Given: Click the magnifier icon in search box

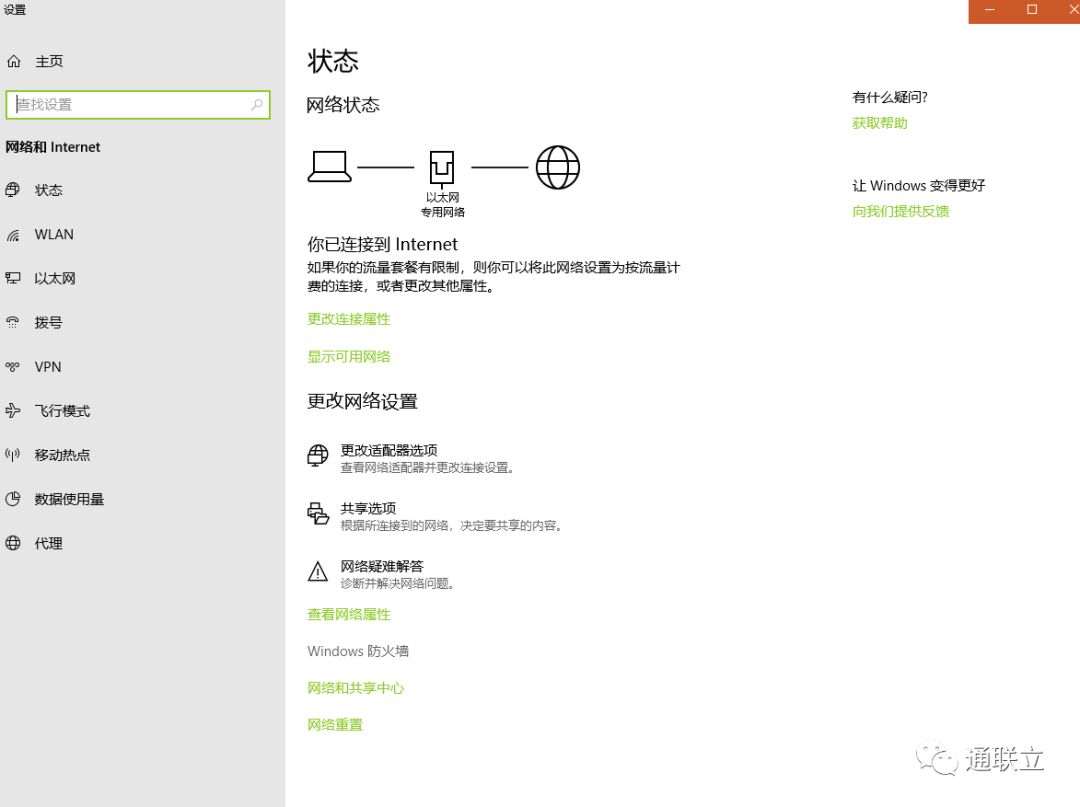Looking at the screenshot, I should (257, 105).
